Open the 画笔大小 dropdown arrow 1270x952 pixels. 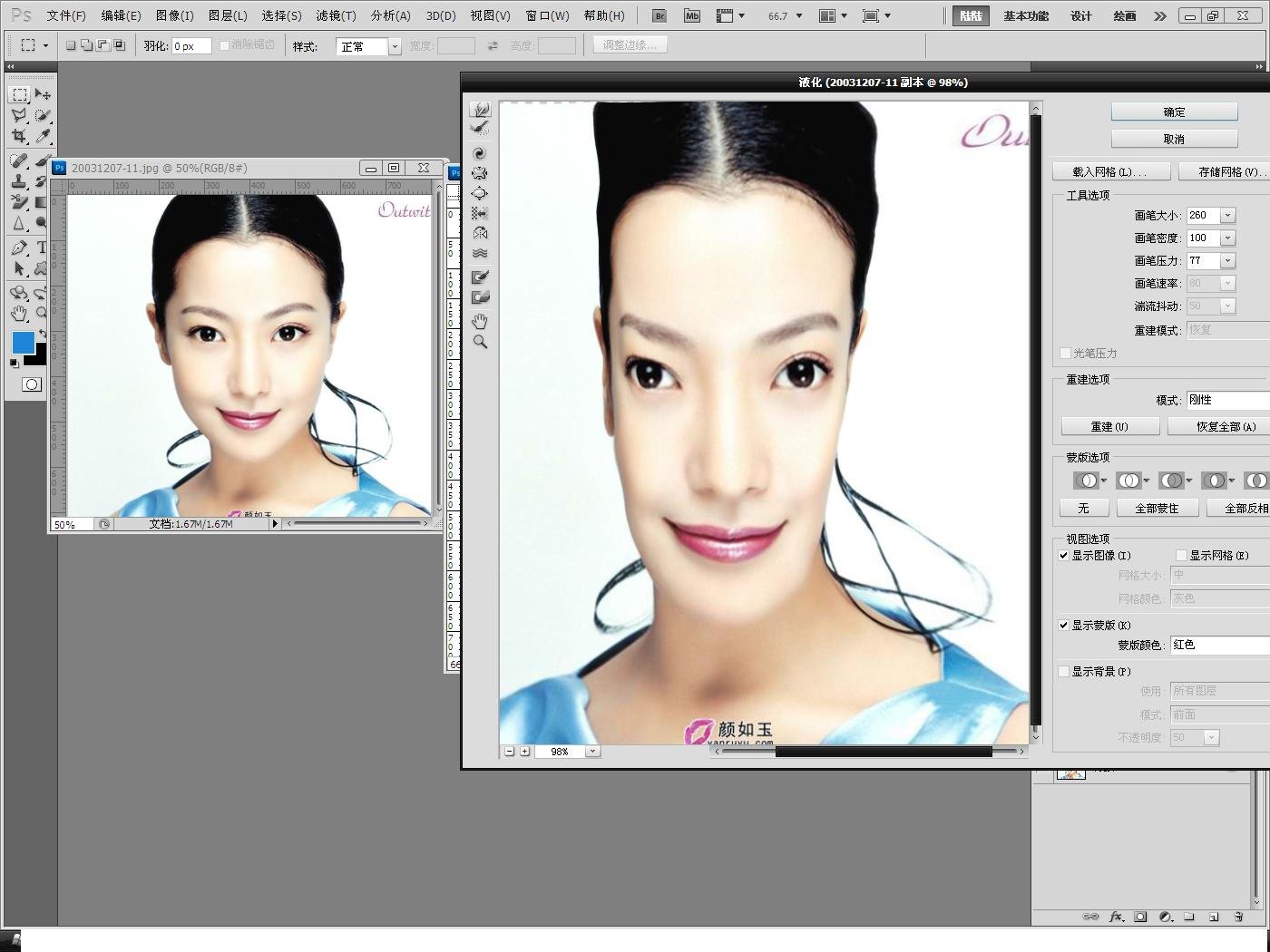pyautogui.click(x=1227, y=216)
